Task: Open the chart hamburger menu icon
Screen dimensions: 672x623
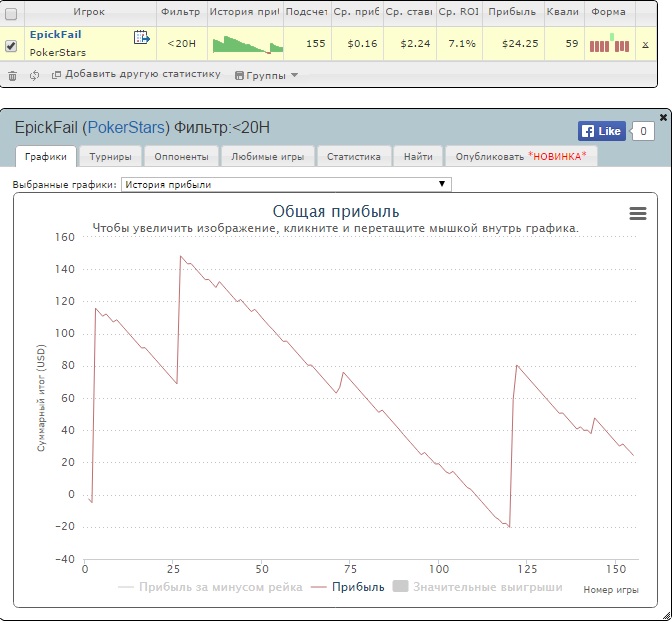Action: (x=638, y=213)
